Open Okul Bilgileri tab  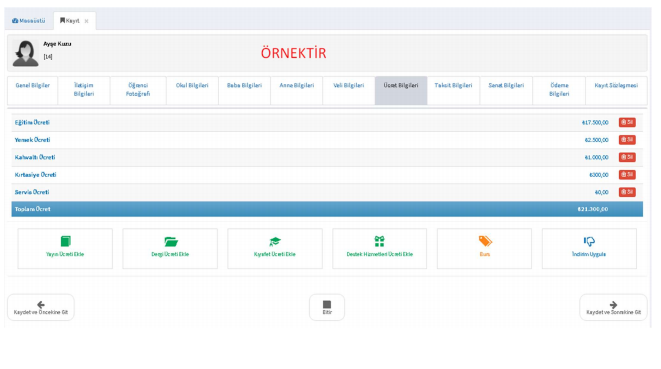[192, 90]
